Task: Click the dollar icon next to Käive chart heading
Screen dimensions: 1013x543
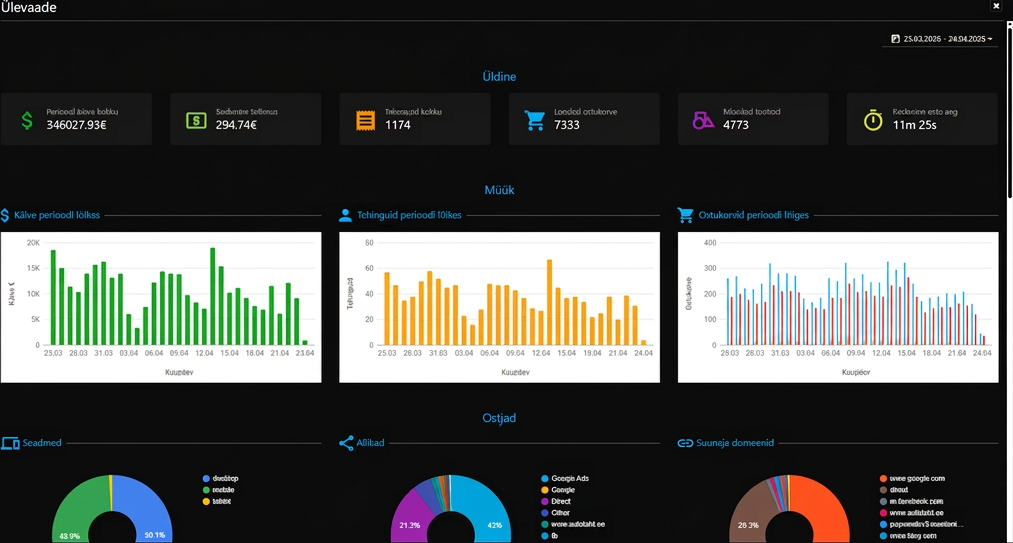Action: (x=5, y=215)
